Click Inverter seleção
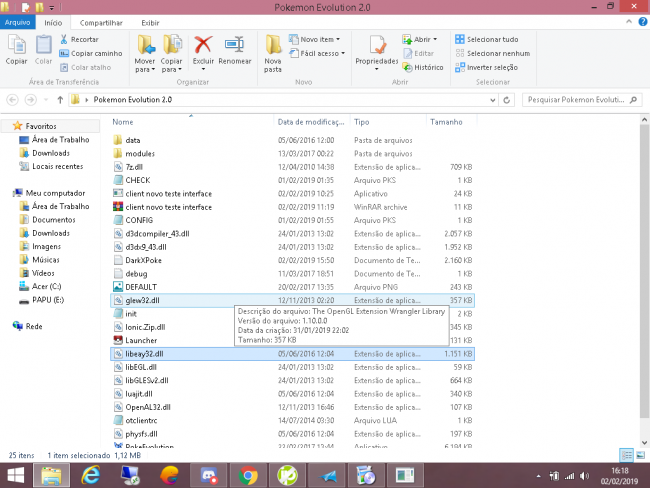The width and height of the screenshot is (650, 488). coord(486,67)
